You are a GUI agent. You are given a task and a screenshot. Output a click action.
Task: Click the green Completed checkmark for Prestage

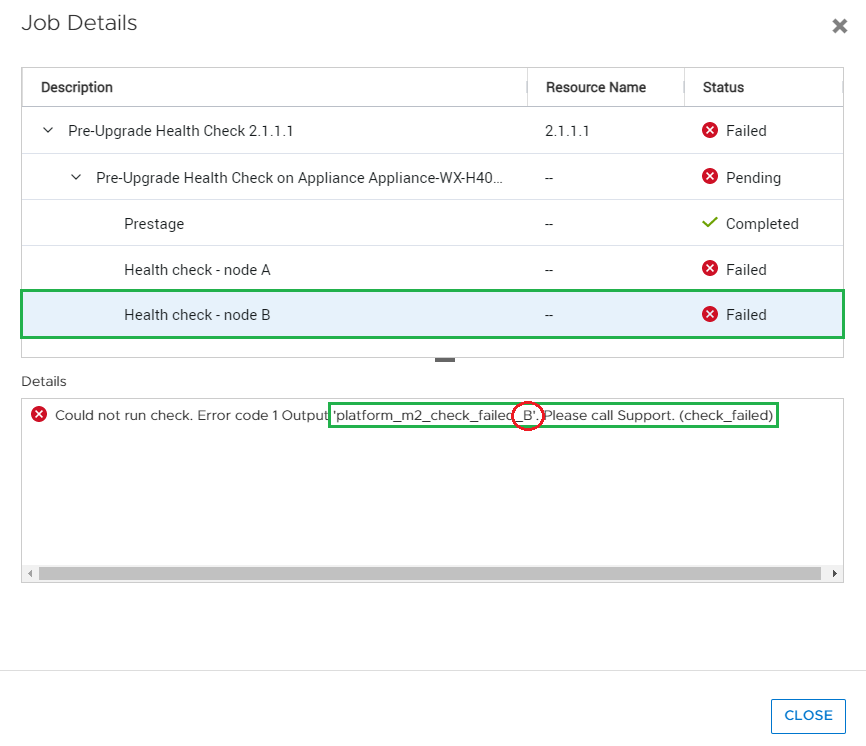(711, 223)
